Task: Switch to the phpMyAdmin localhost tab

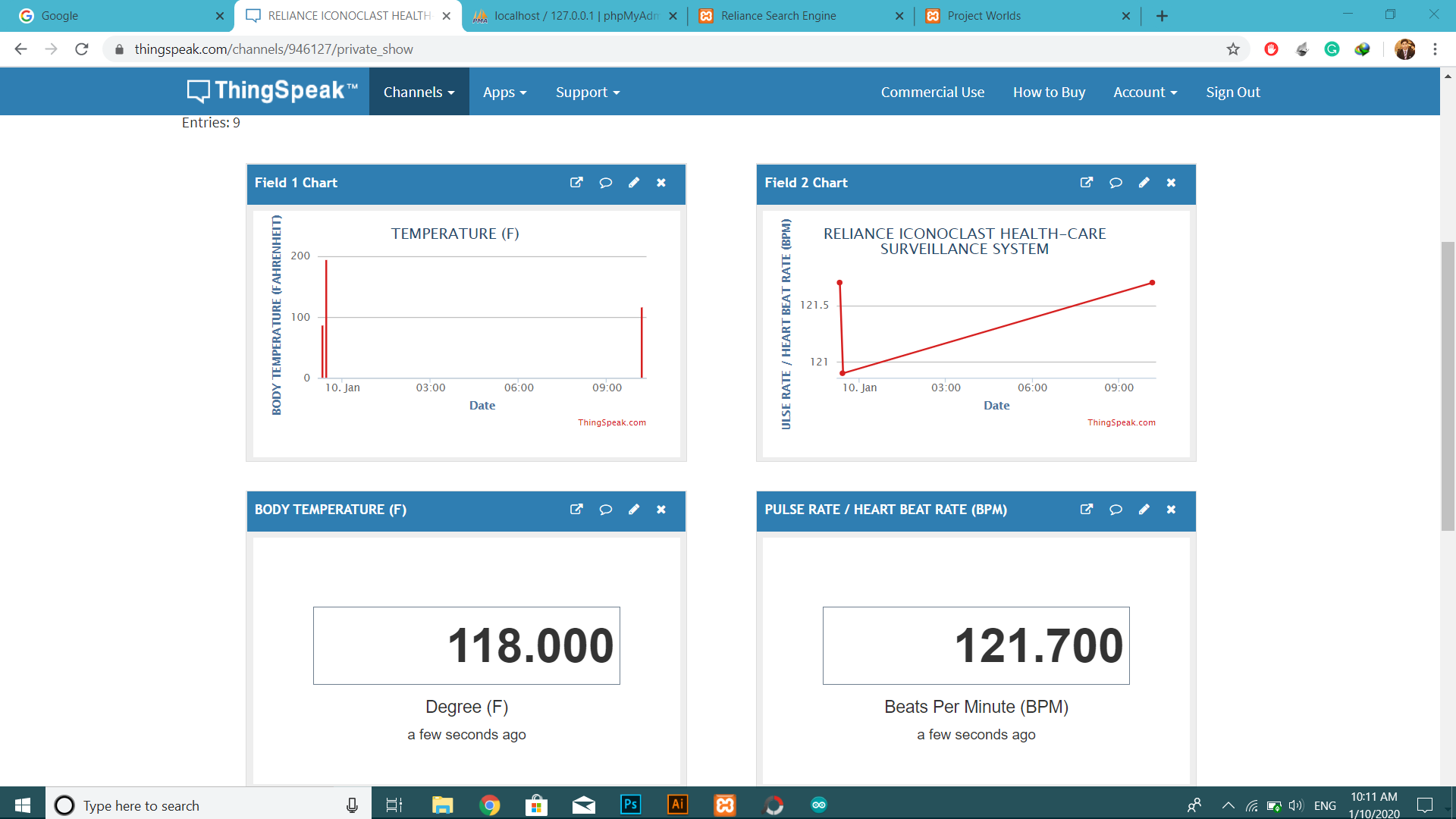Action: (x=575, y=16)
